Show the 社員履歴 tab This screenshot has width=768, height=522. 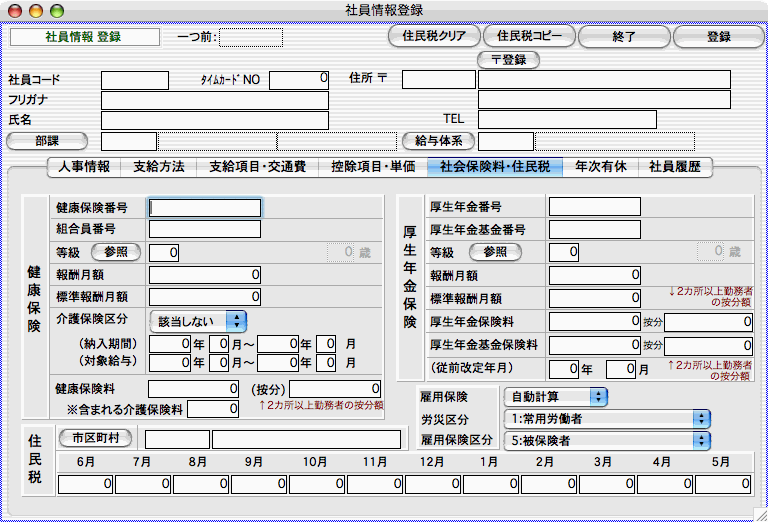coord(675,167)
